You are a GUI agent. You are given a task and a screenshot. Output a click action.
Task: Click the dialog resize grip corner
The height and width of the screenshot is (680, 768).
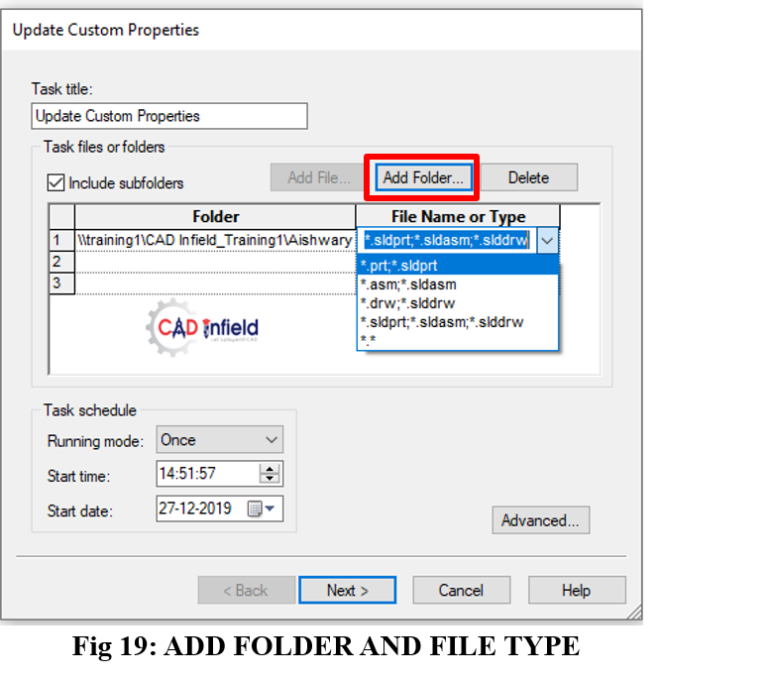pos(634,612)
